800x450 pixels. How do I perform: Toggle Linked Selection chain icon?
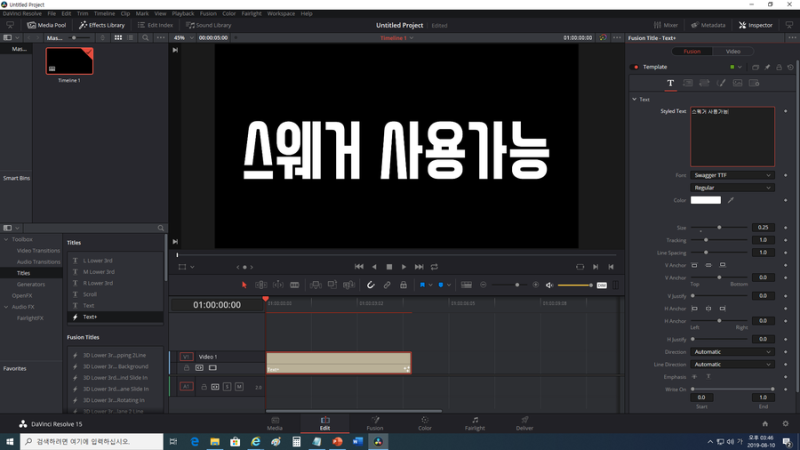pyautogui.click(x=387, y=285)
